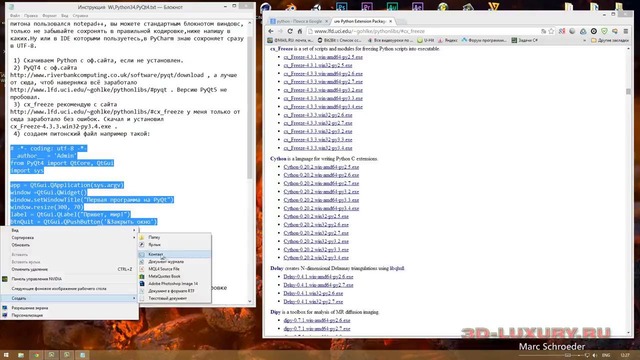Image resolution: width=640 pixels, height=360 pixels.
Task: Create a MetaQuotes Book item
Action: coord(174,276)
